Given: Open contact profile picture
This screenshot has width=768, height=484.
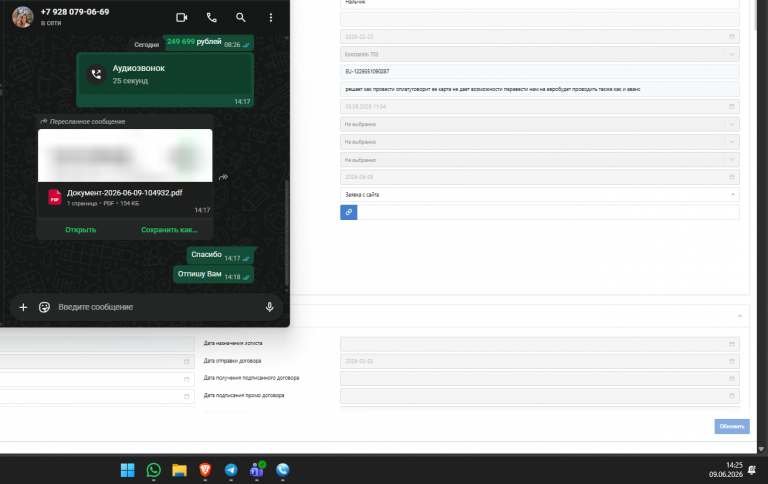Looking at the screenshot, I should [x=23, y=17].
